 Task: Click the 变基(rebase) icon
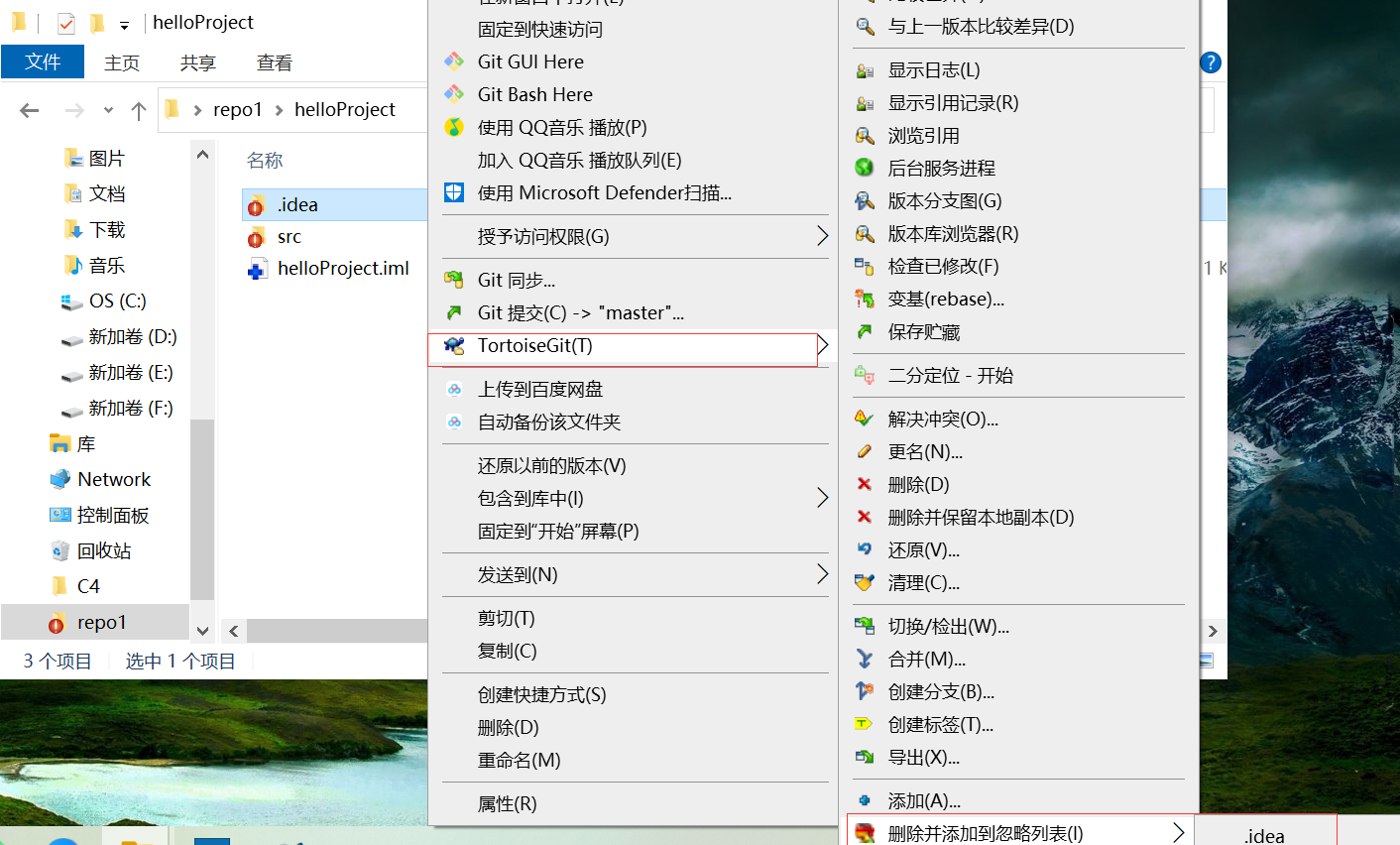point(865,299)
